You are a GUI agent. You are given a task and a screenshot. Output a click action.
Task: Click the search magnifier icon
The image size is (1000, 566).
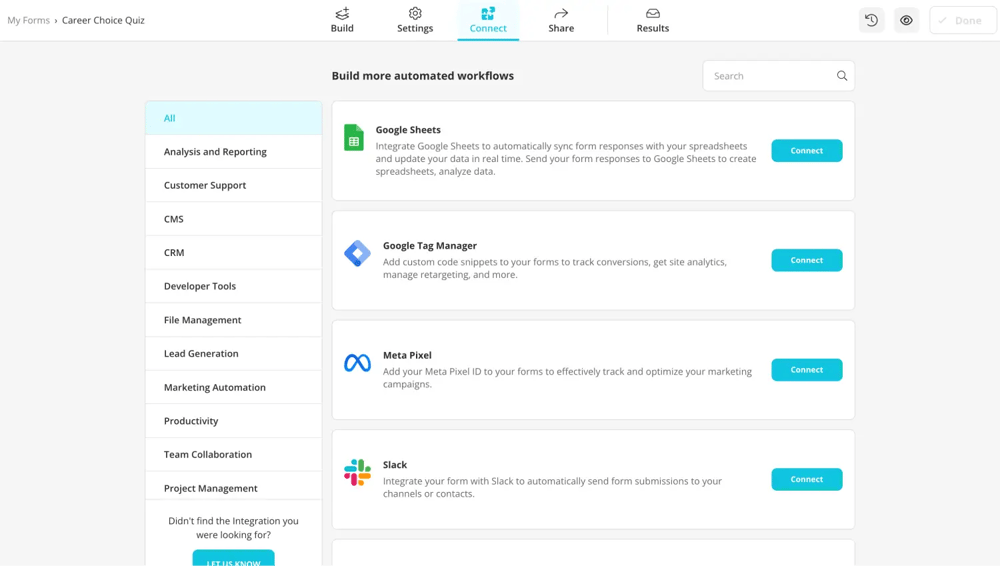pyautogui.click(x=842, y=76)
